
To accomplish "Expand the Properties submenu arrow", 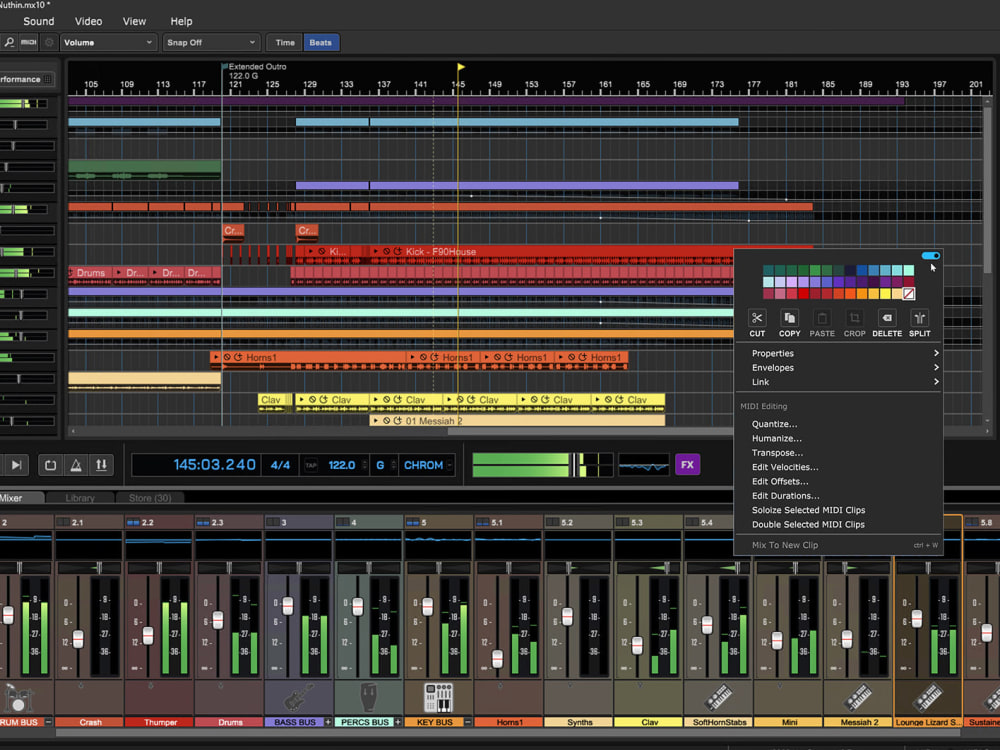I will (936, 353).
